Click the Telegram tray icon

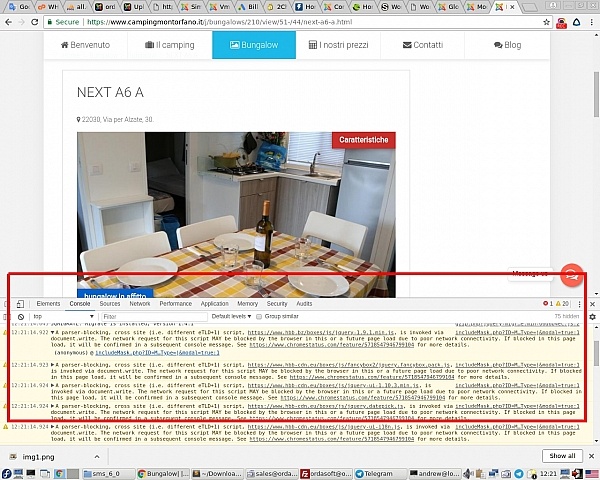[518, 473]
